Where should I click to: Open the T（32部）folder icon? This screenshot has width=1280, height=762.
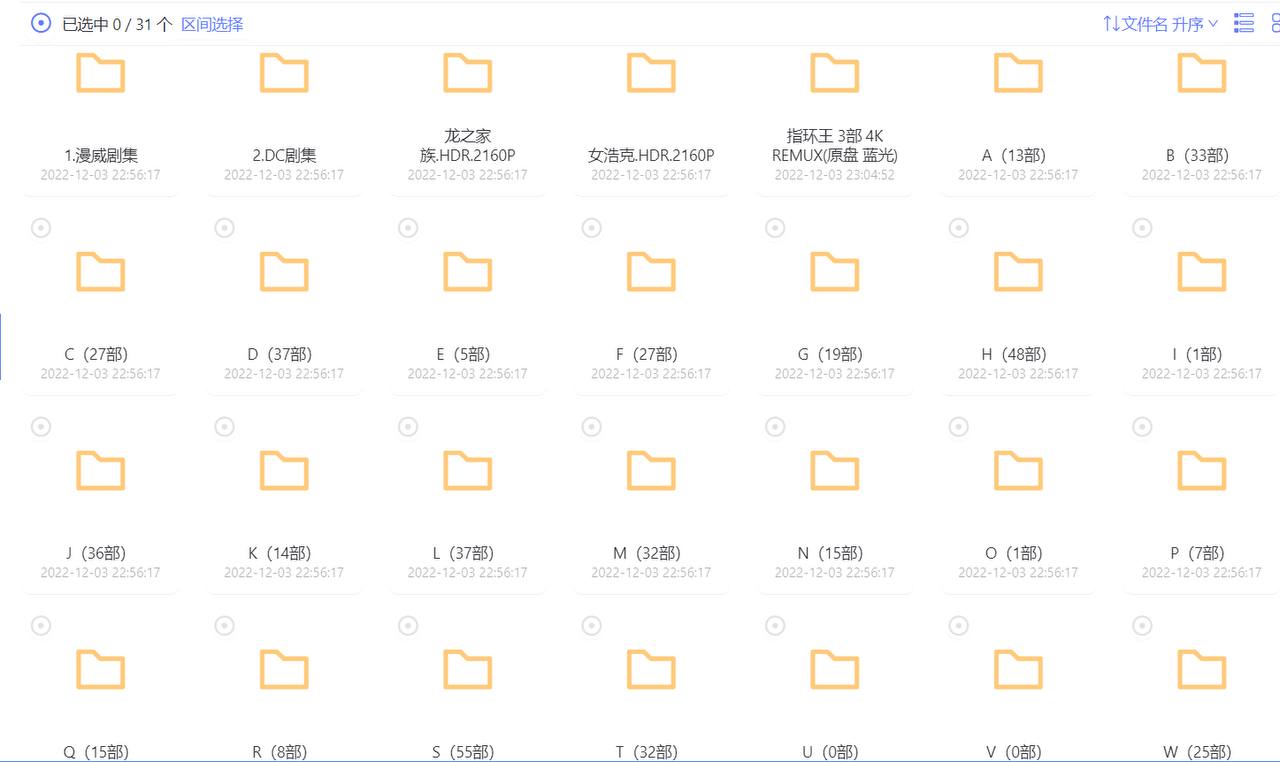[x=651, y=669]
